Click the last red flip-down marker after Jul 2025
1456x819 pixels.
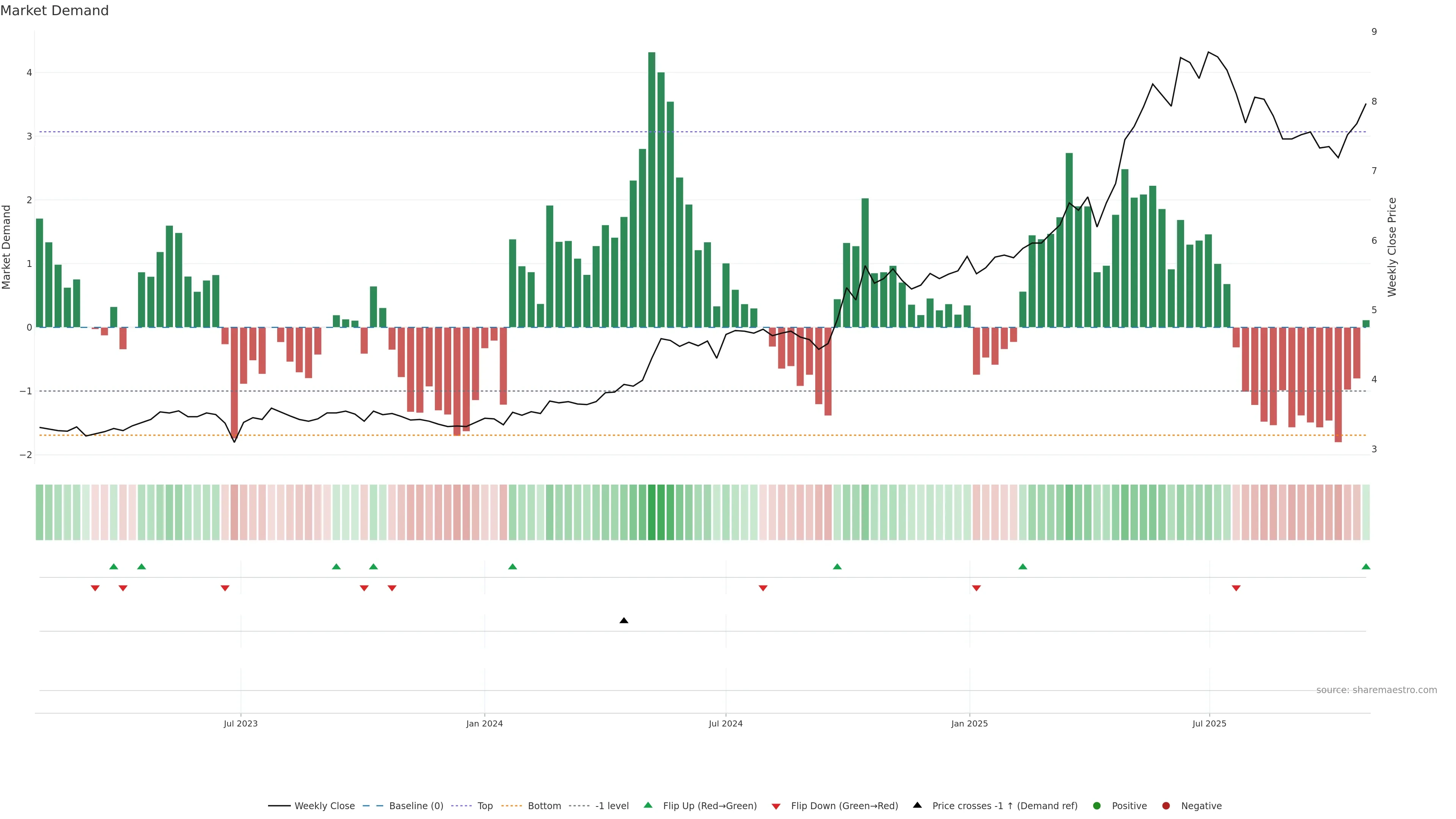click(x=1236, y=588)
